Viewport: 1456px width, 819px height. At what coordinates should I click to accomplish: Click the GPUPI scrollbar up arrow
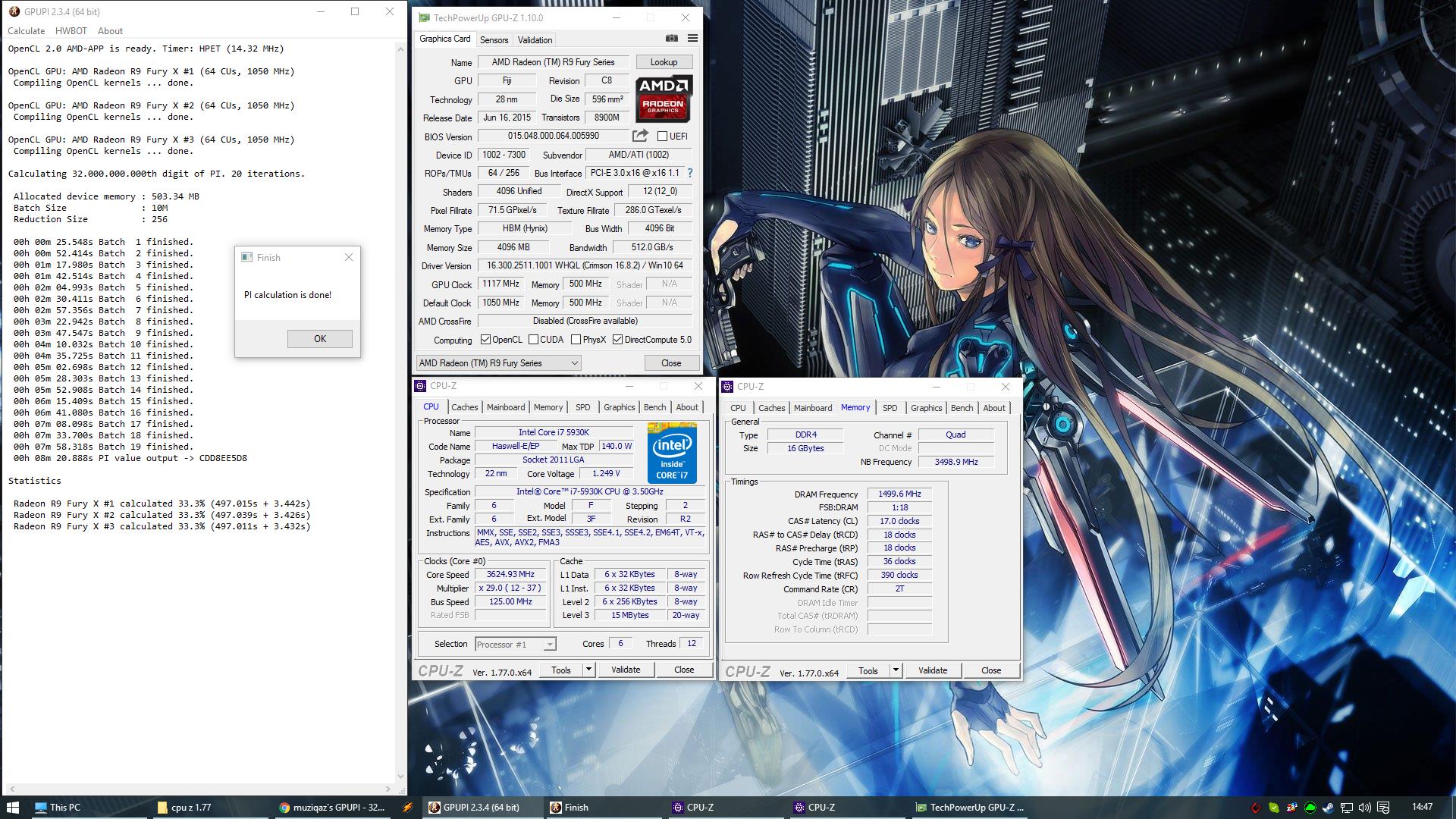tap(400, 48)
